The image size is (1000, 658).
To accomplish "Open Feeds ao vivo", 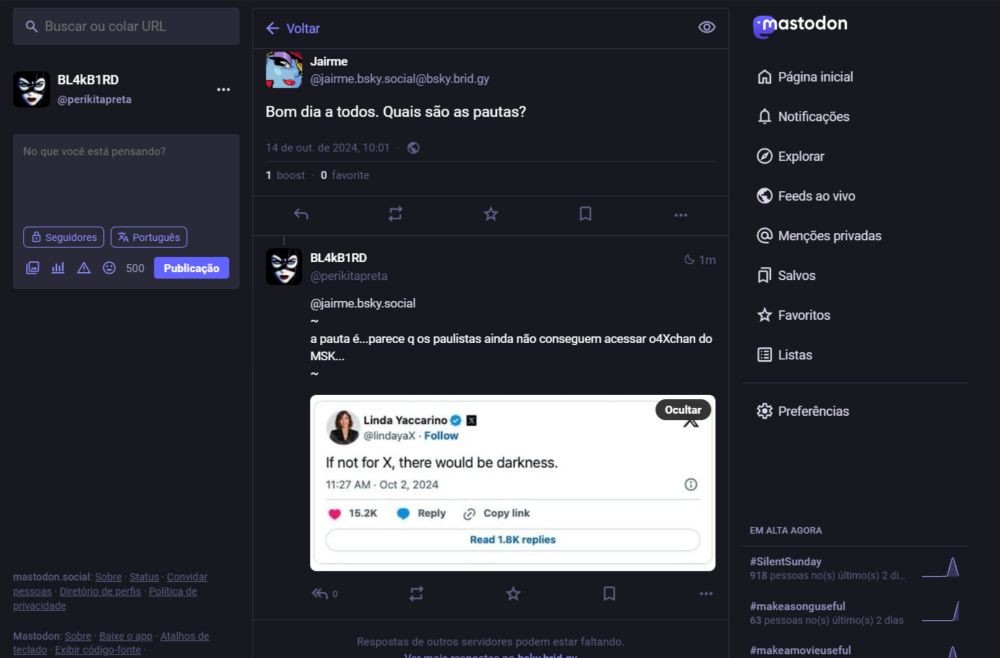I will [805, 196].
